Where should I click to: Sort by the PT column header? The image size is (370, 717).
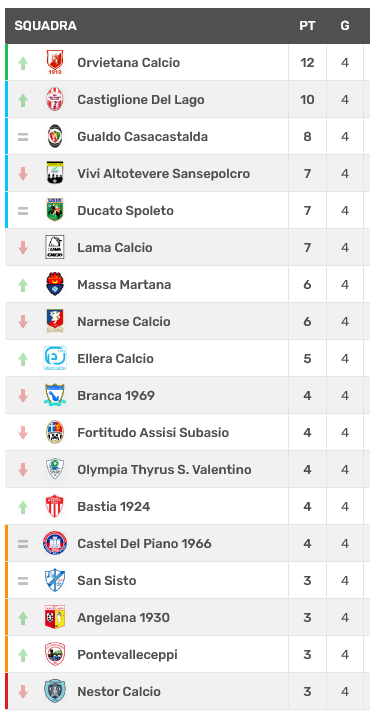[x=307, y=26]
